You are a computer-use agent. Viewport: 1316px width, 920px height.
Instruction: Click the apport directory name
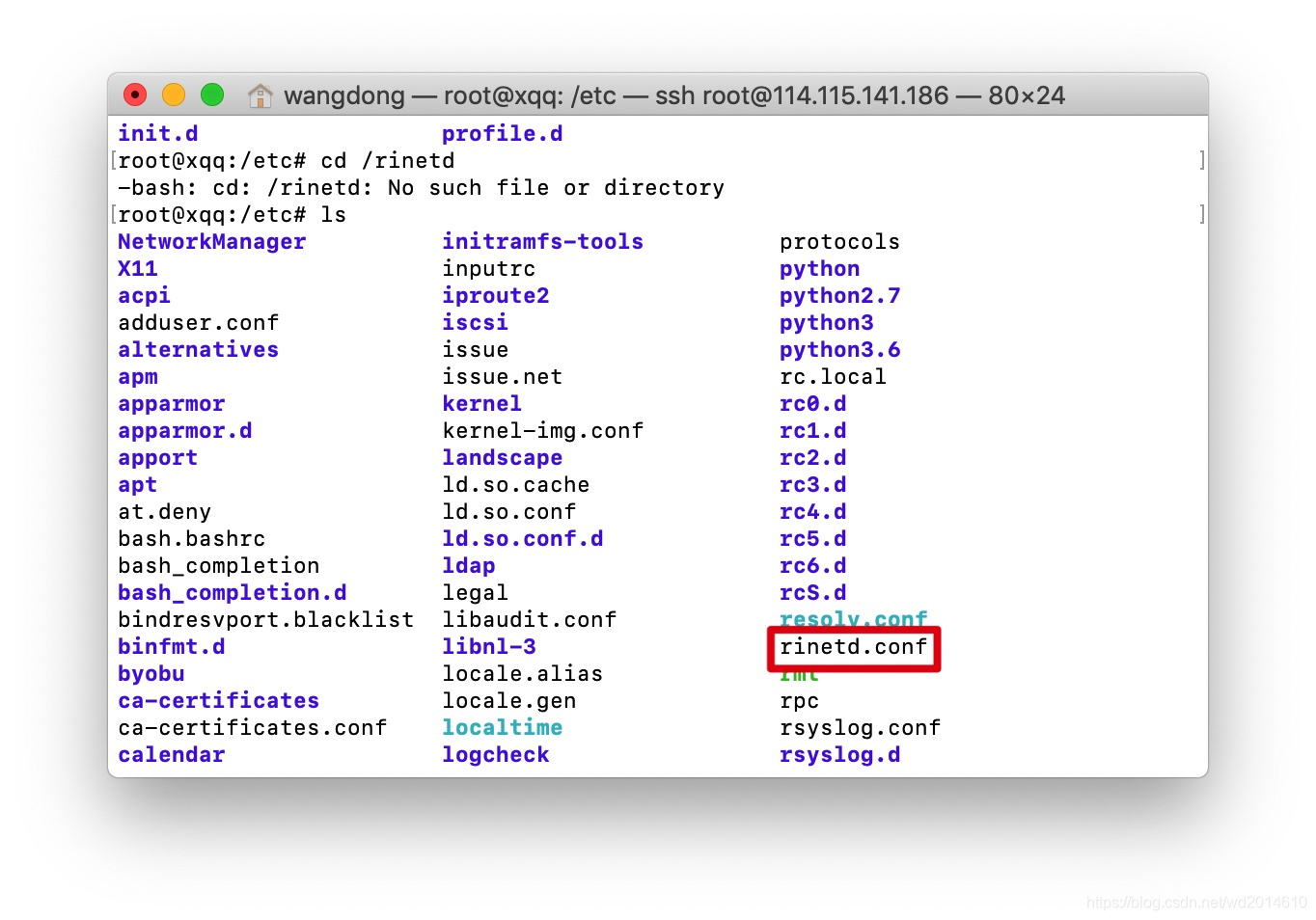pos(158,458)
